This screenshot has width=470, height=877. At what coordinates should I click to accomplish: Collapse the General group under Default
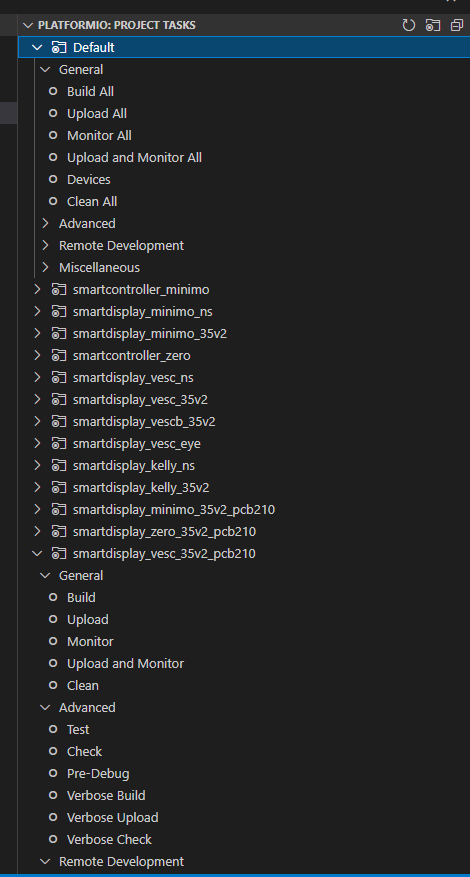[45, 69]
